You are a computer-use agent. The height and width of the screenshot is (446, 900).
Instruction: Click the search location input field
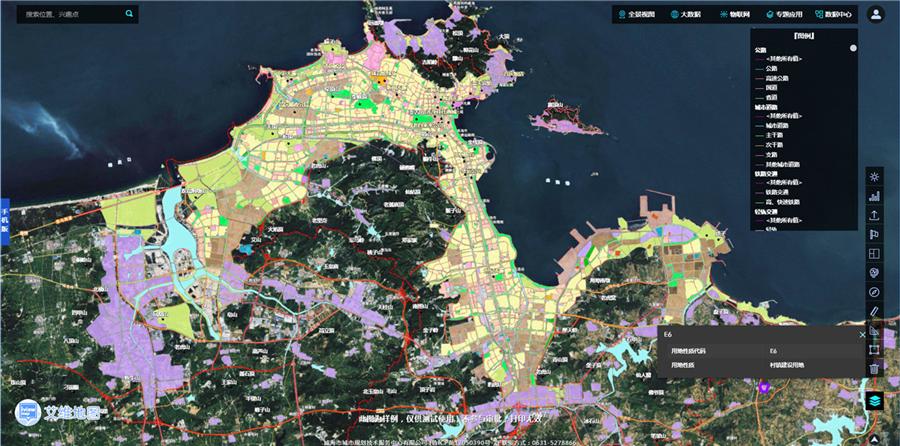coord(70,15)
